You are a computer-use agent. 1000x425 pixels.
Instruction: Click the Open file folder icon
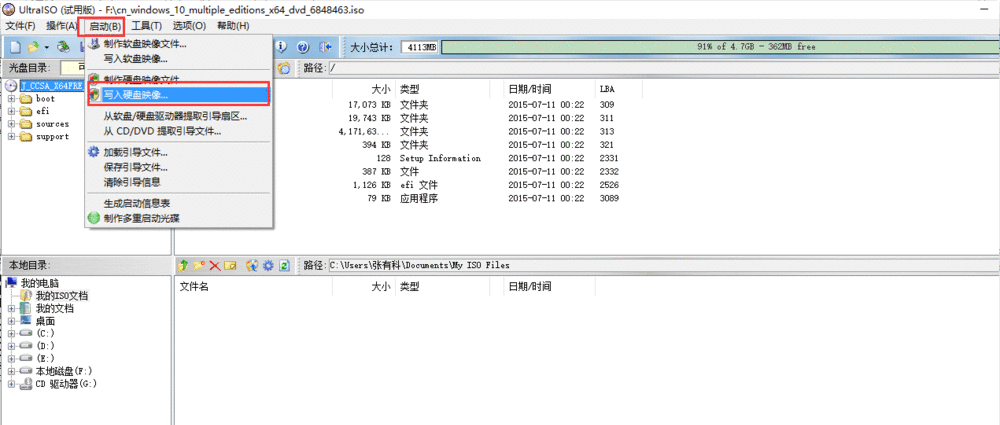tap(34, 47)
